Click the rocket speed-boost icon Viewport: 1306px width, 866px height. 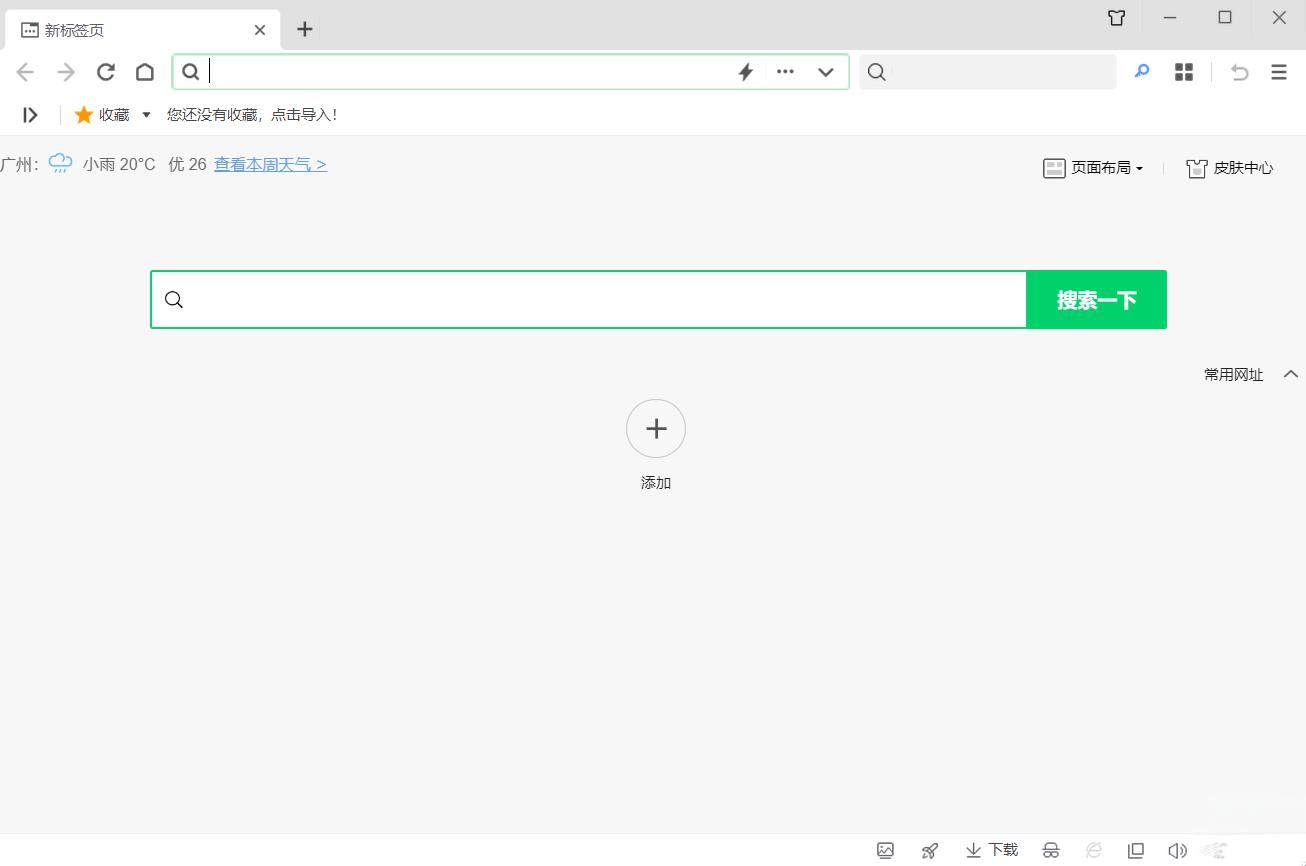tap(928, 850)
